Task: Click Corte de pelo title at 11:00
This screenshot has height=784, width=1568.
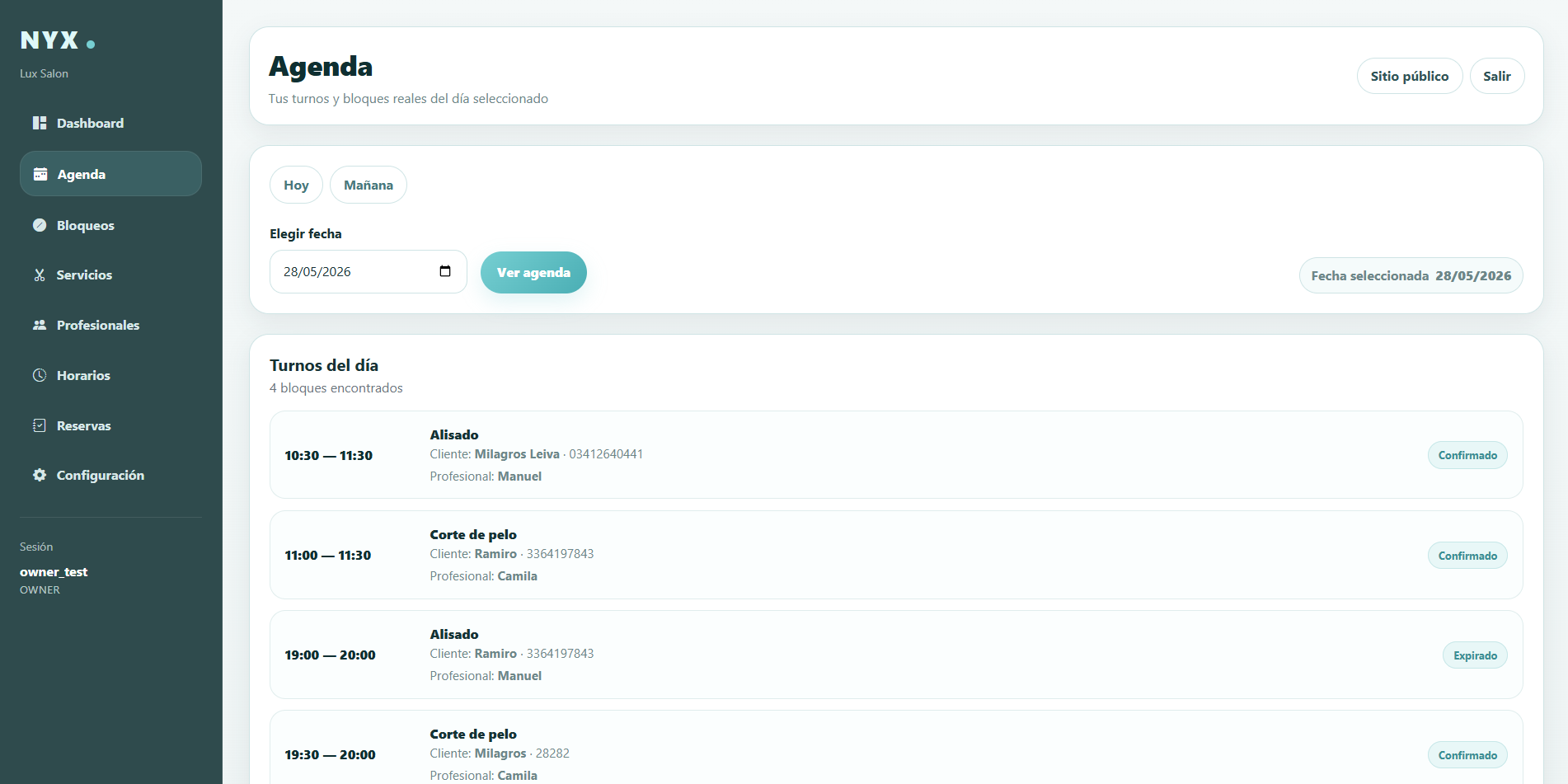Action: (473, 534)
